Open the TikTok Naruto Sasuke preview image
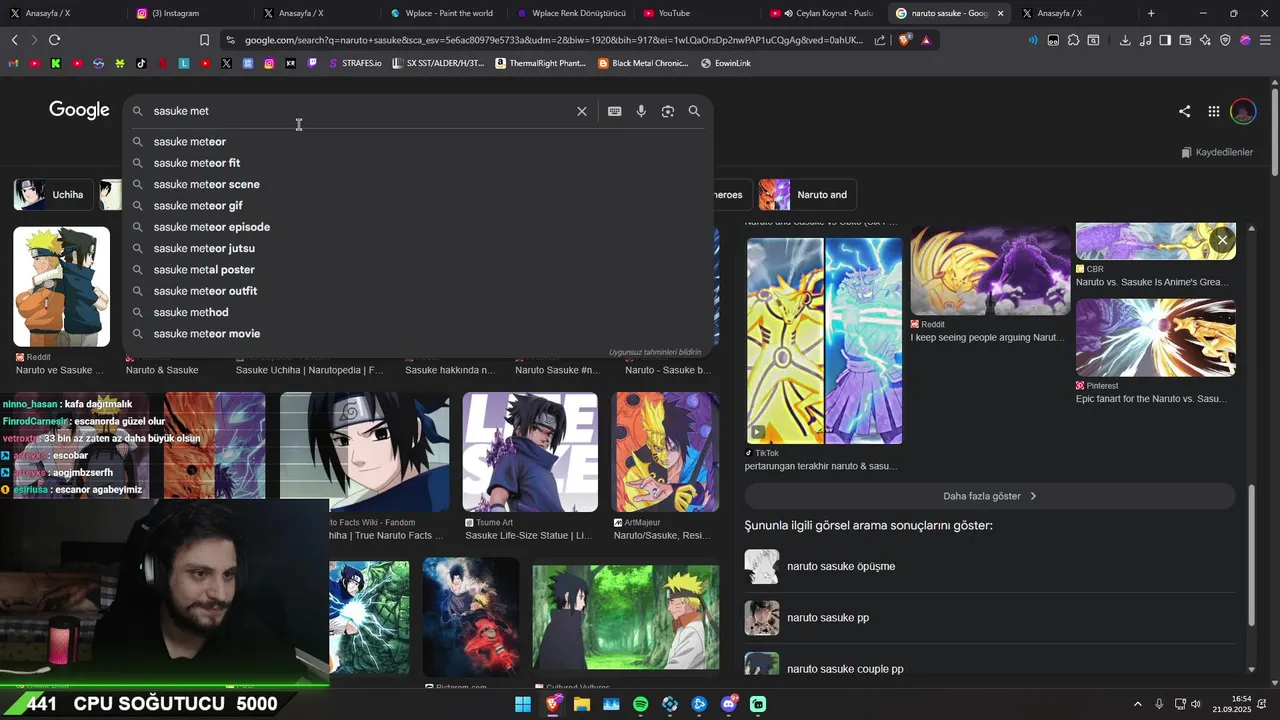Image resolution: width=1280 pixels, height=720 pixels. (x=824, y=341)
